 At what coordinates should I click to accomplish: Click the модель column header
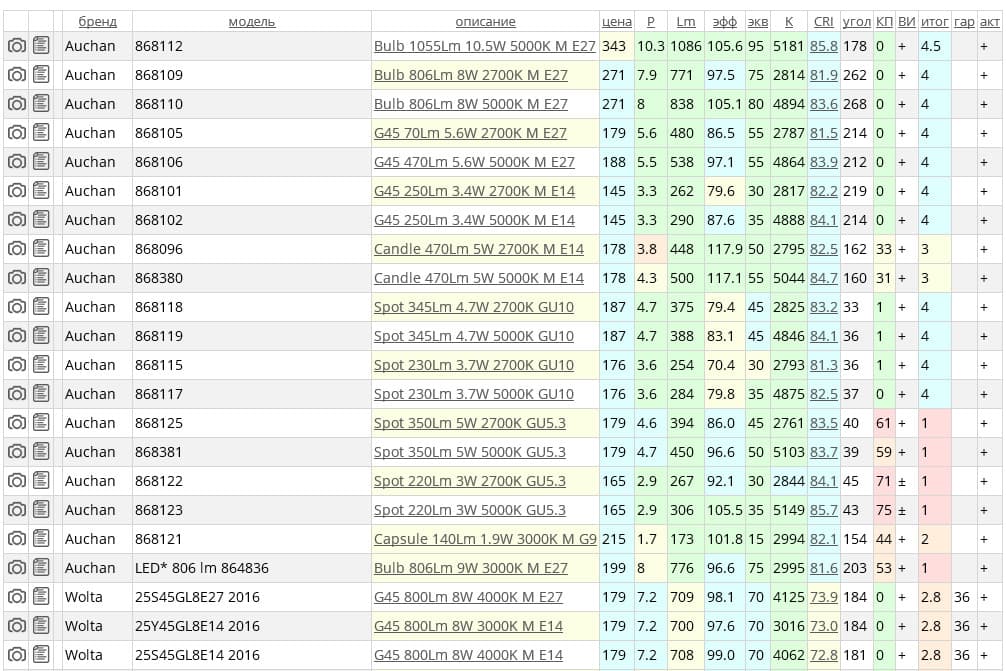(x=251, y=21)
